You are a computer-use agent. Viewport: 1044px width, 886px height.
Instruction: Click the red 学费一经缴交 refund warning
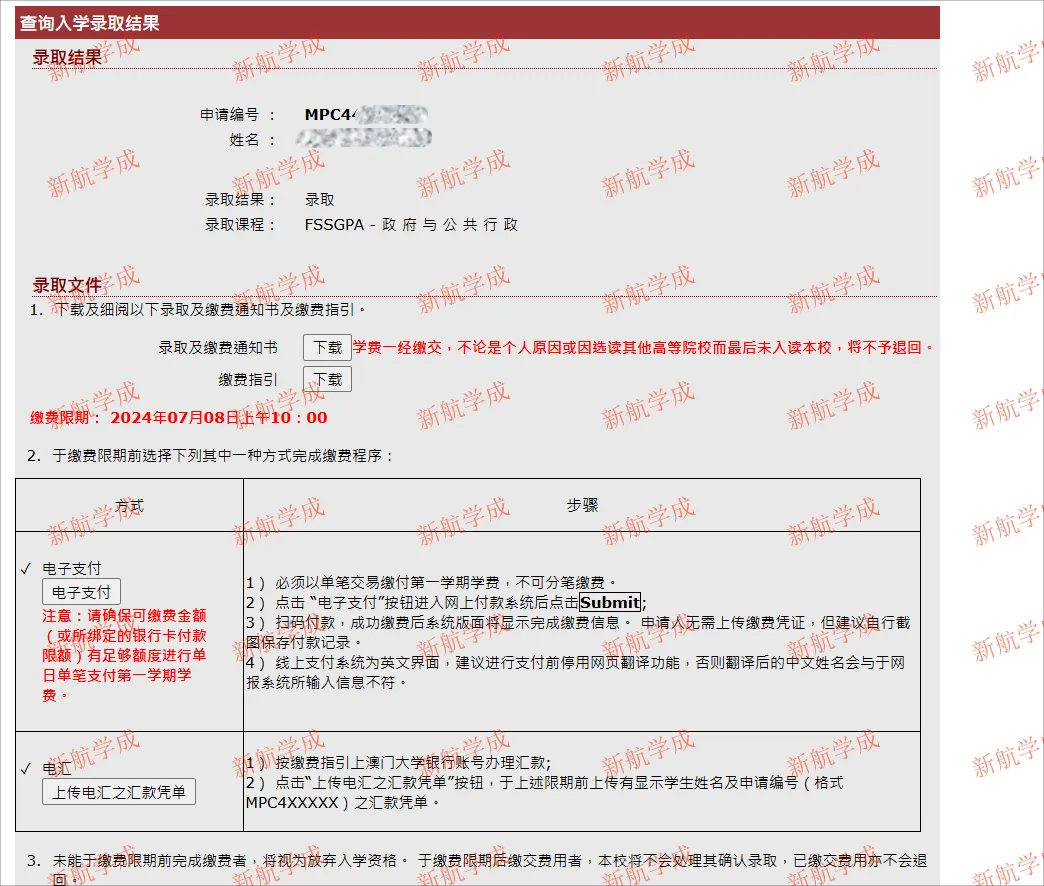(x=644, y=347)
